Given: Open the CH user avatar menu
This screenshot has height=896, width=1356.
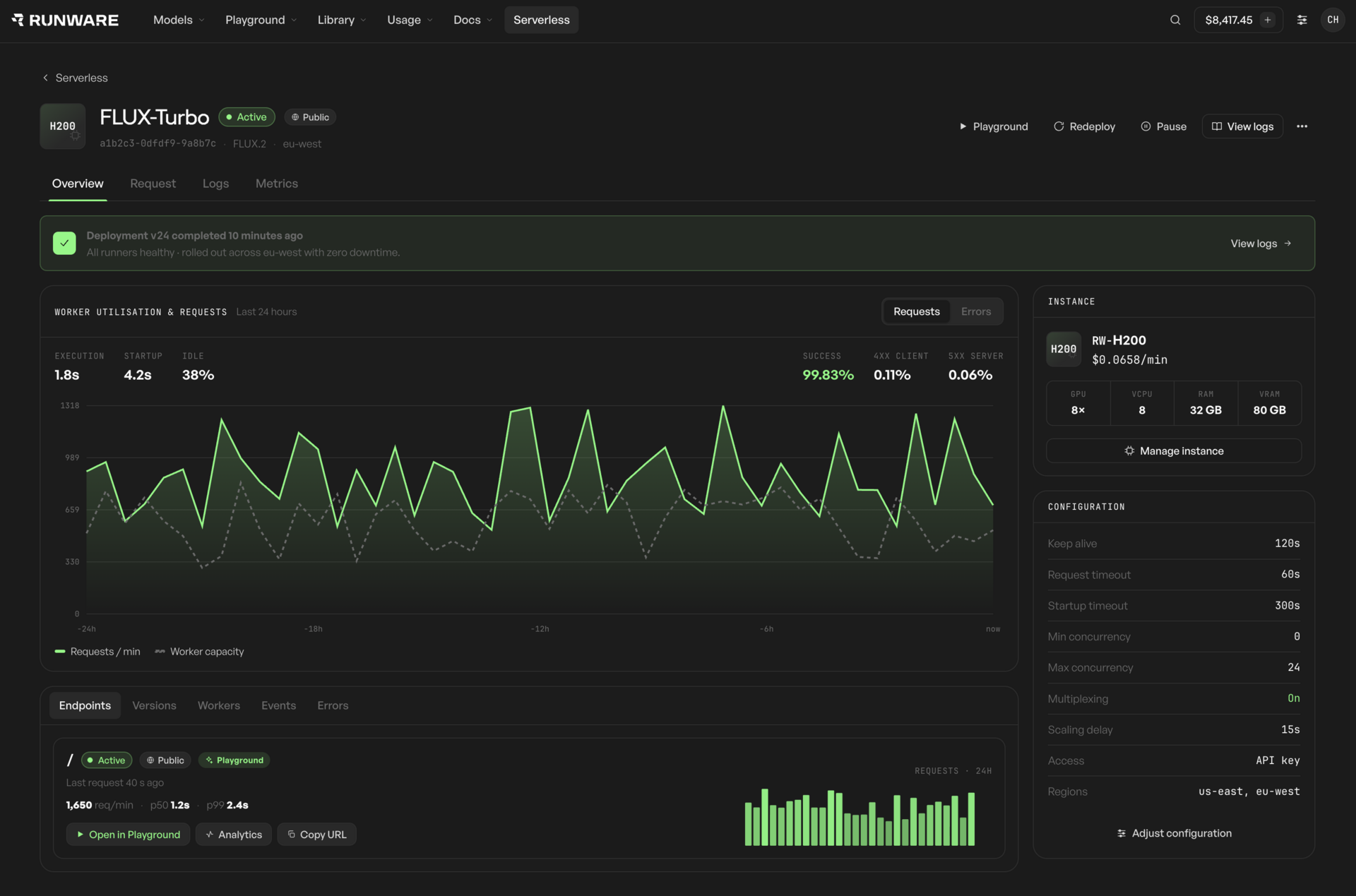Looking at the screenshot, I should click(x=1333, y=20).
